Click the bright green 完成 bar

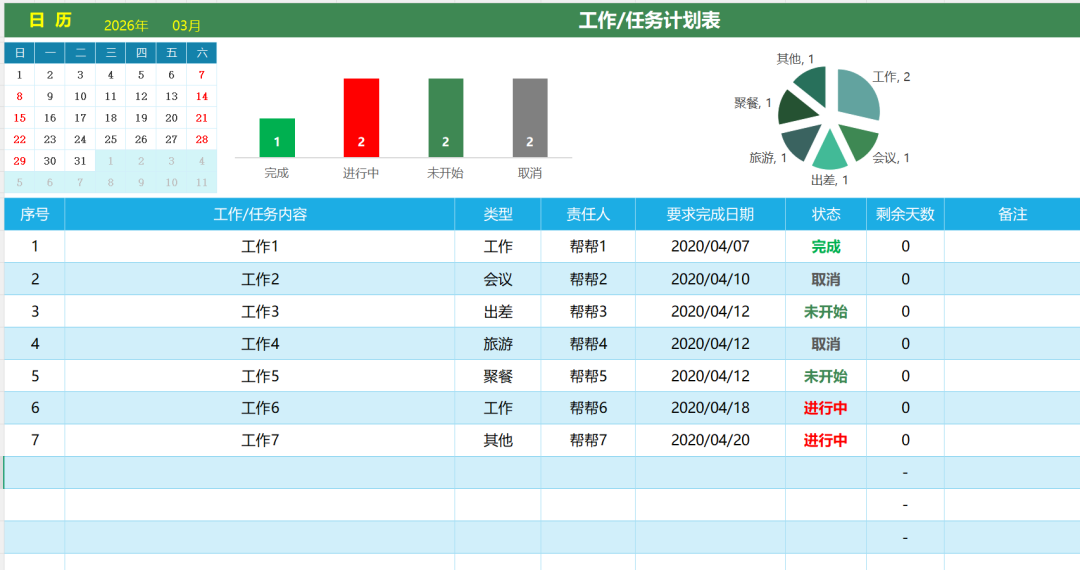point(277,138)
